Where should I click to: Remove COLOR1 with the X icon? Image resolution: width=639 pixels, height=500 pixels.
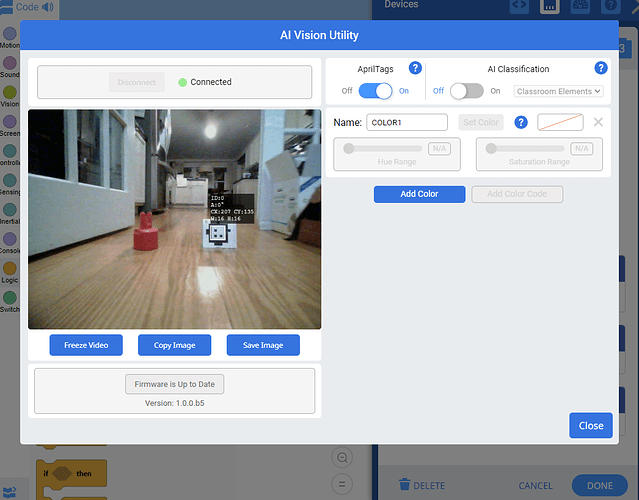coord(598,122)
